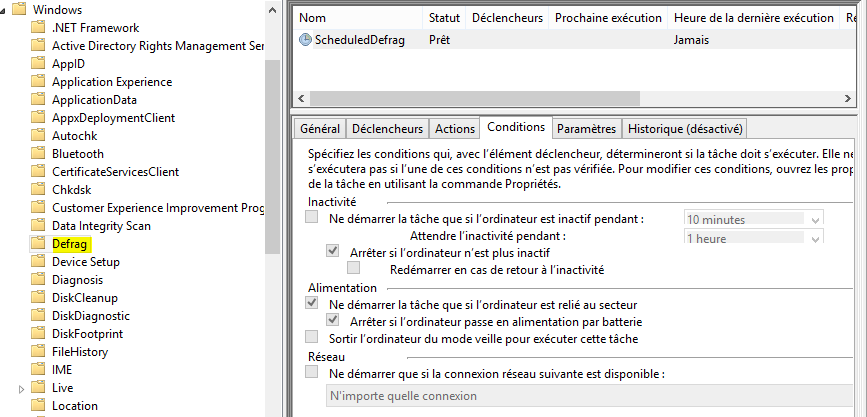Click the task list scroll left arrow

[x=301, y=98]
